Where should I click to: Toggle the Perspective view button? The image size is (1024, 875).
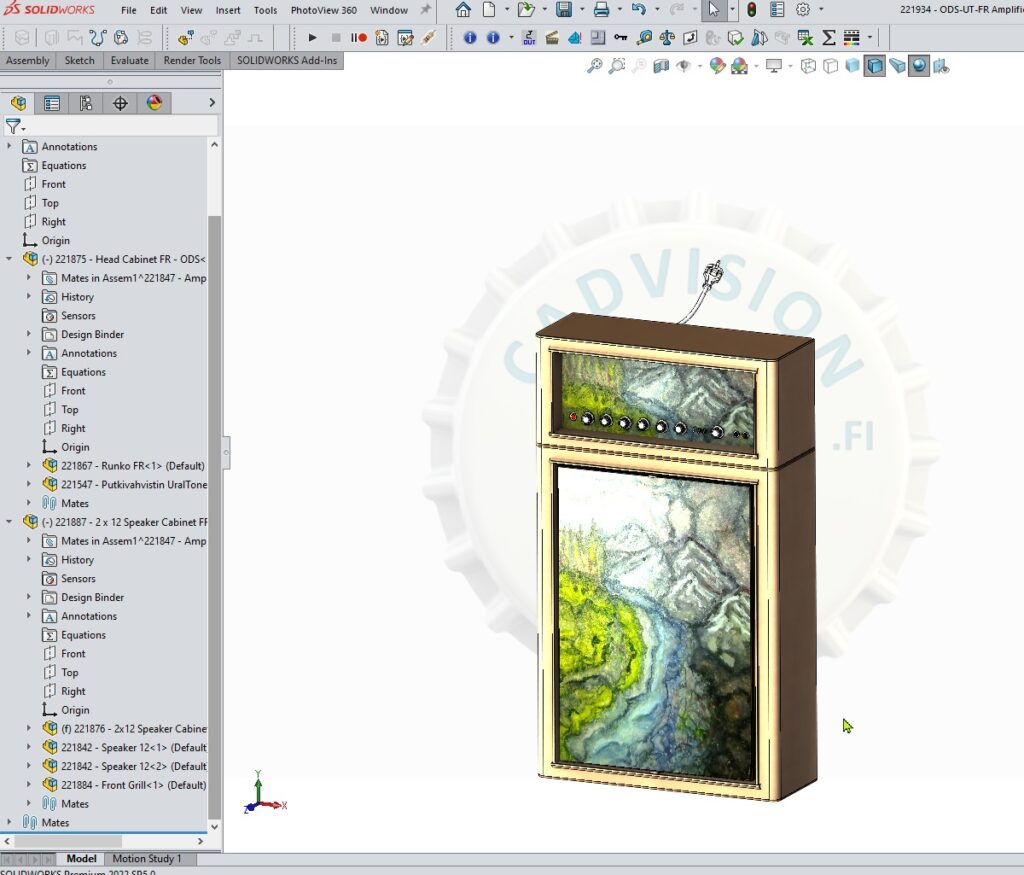(x=897, y=66)
